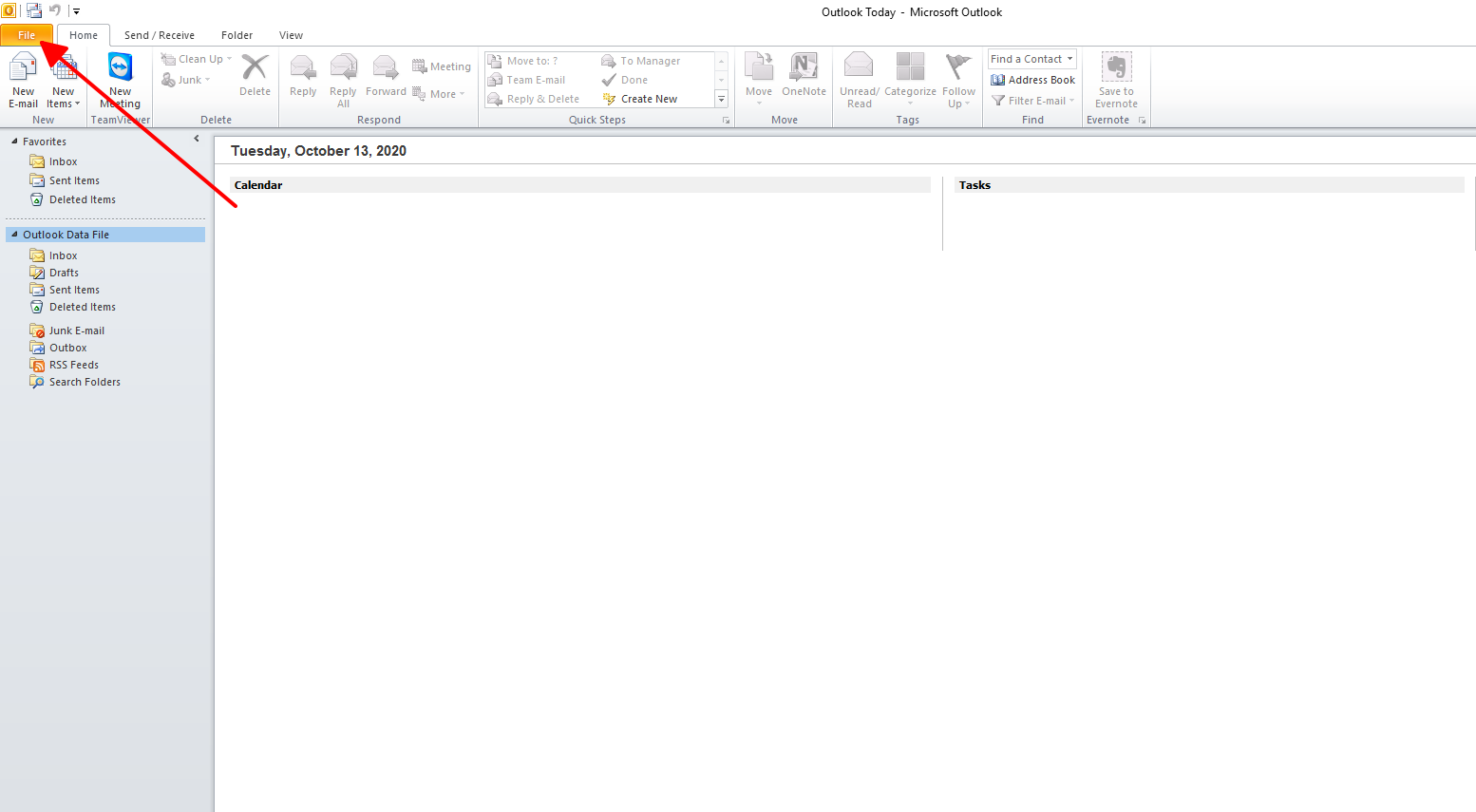Open the Follow Up flag menu

tap(958, 82)
